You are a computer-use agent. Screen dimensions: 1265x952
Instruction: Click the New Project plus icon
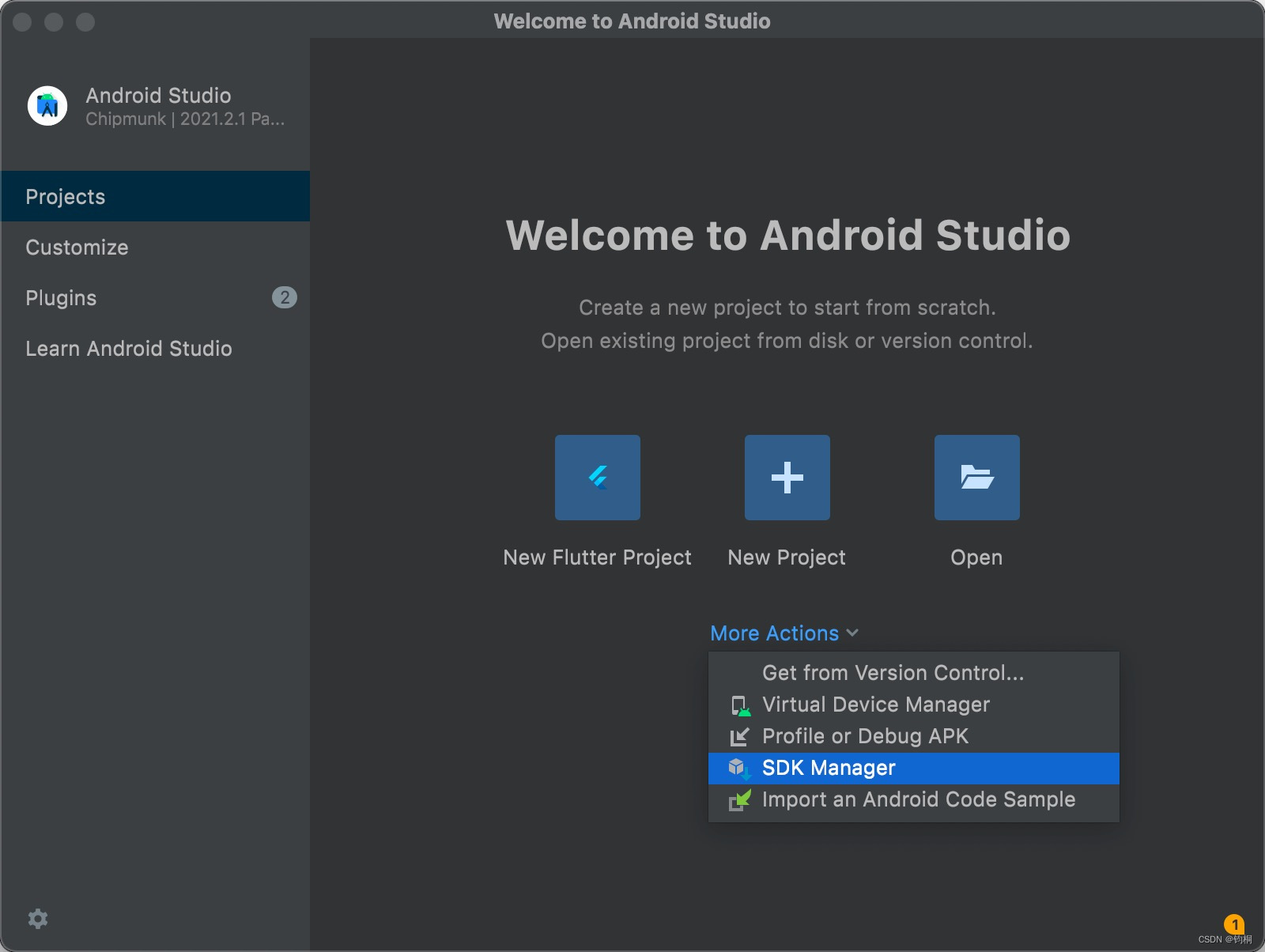pos(787,478)
